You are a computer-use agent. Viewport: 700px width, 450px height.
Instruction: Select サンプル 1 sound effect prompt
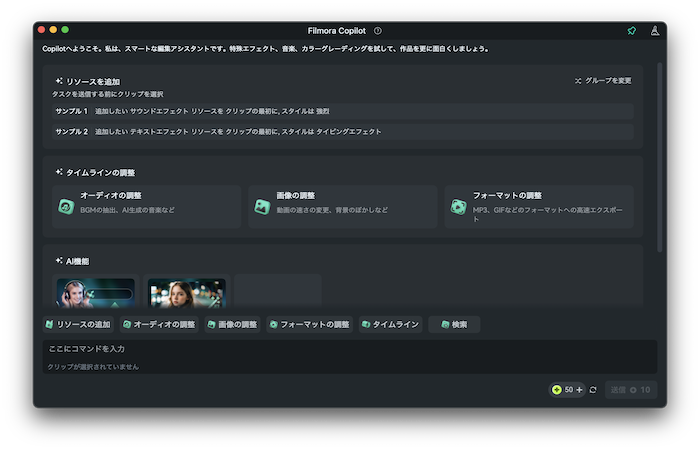pyautogui.click(x=342, y=111)
